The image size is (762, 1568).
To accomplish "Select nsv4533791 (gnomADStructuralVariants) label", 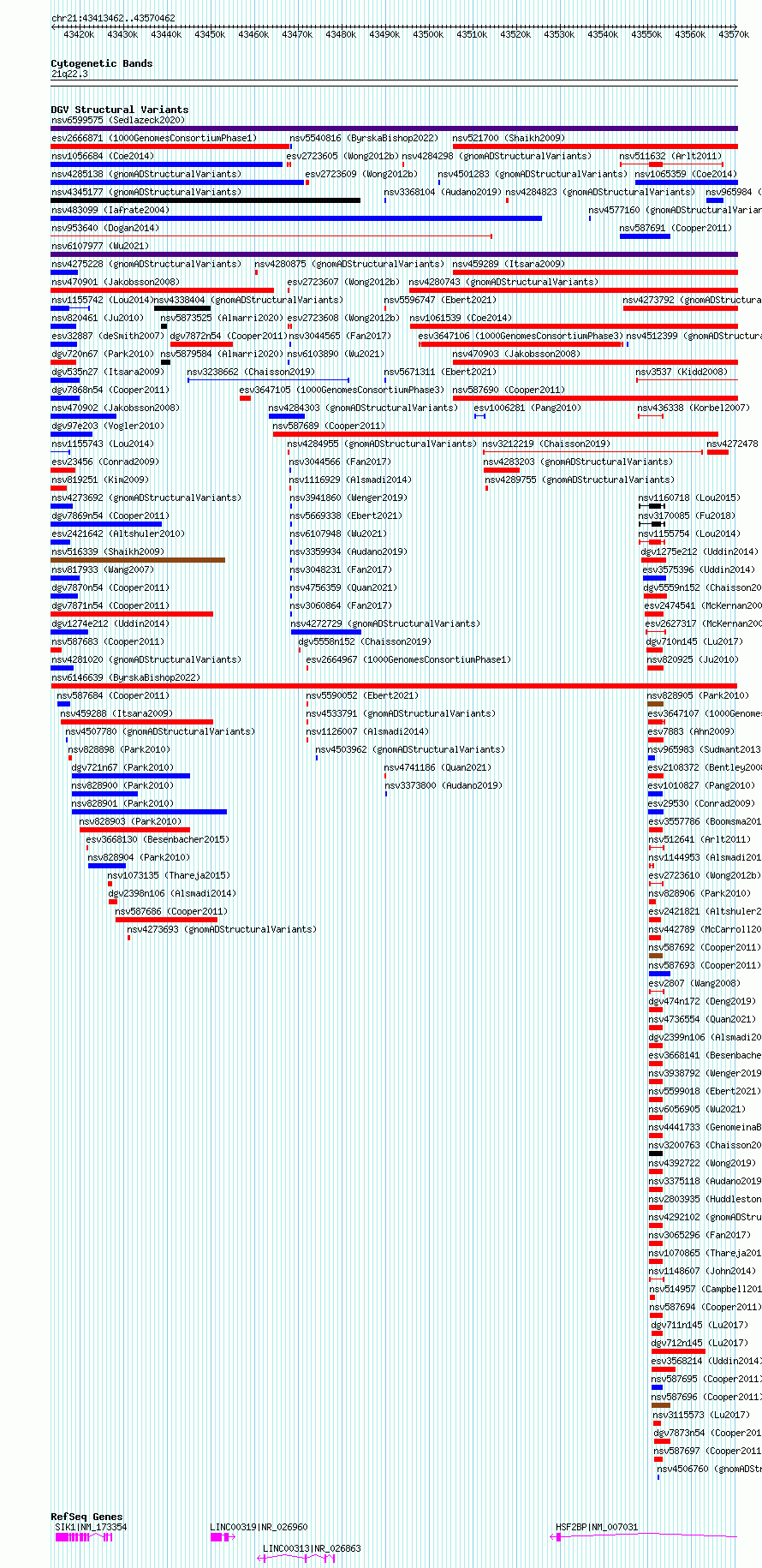I will (401, 714).
